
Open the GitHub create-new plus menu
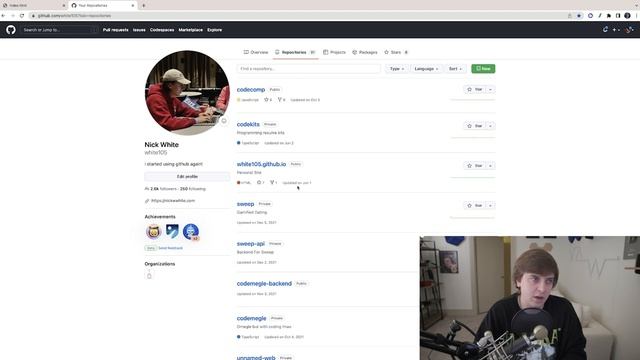616,30
